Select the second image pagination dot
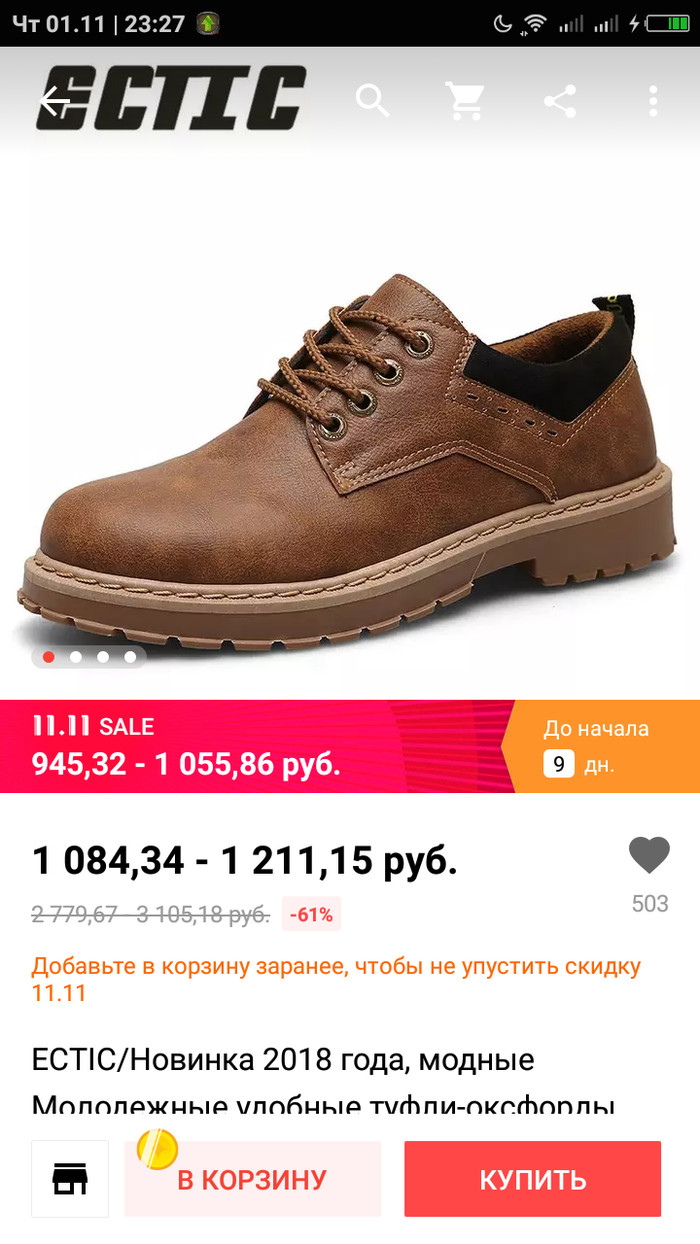 [76, 657]
